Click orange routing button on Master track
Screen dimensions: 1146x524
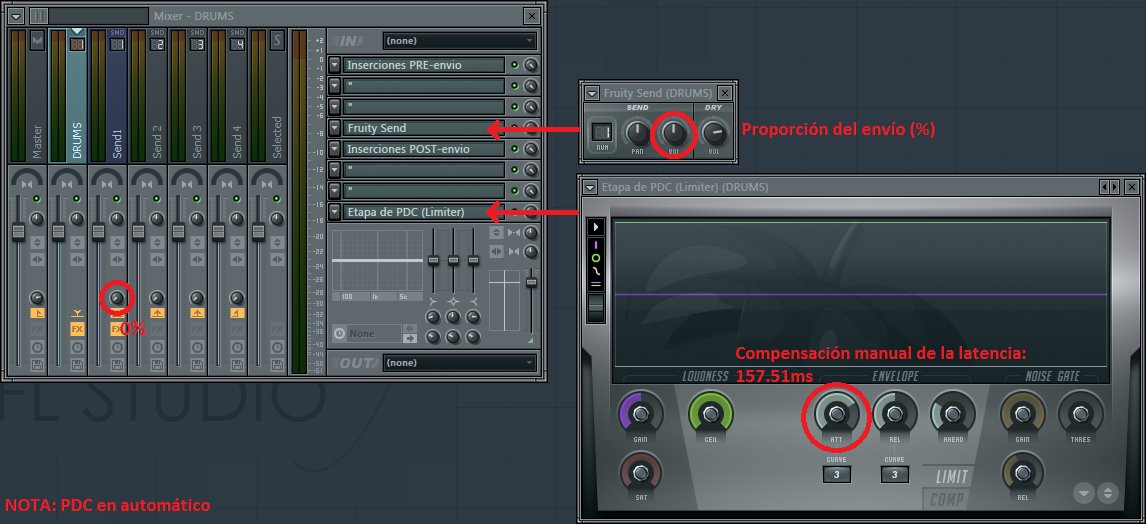click(x=37, y=313)
